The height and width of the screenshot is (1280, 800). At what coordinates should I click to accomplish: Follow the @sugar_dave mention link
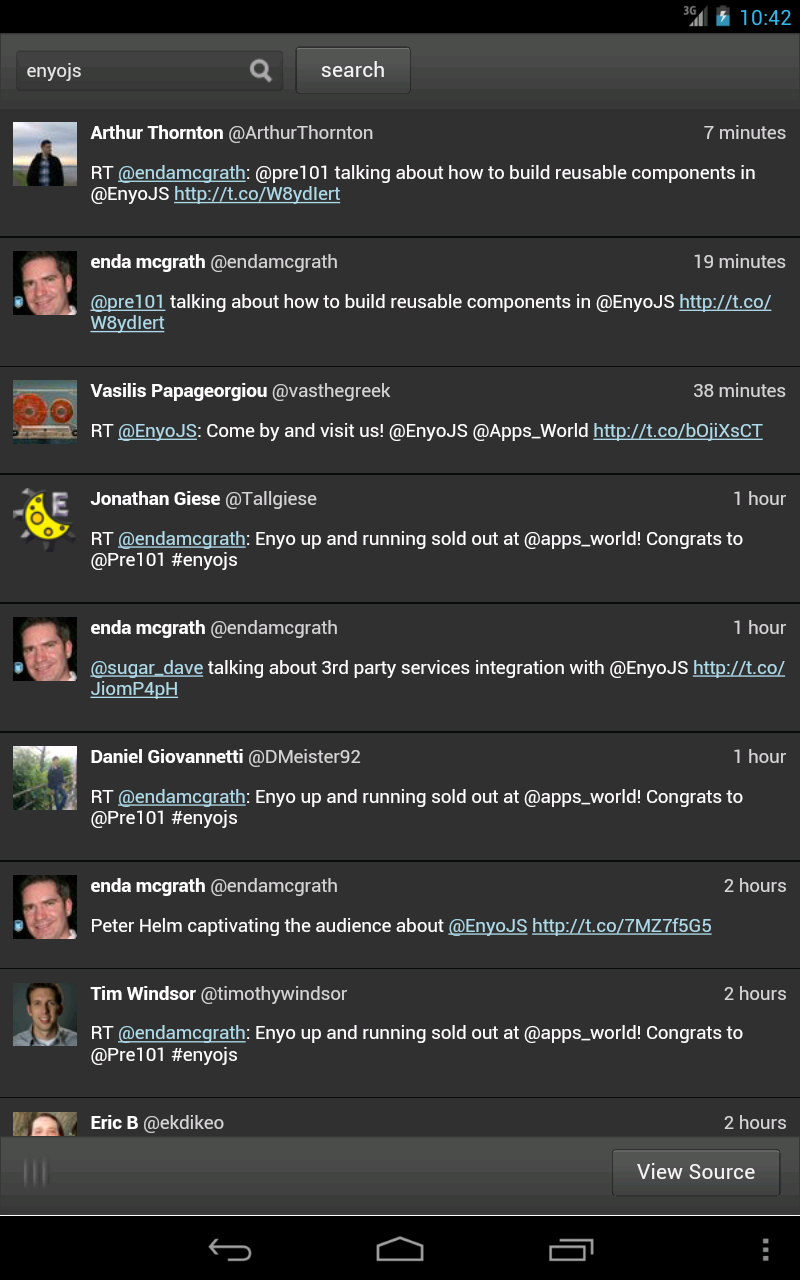tap(147, 668)
